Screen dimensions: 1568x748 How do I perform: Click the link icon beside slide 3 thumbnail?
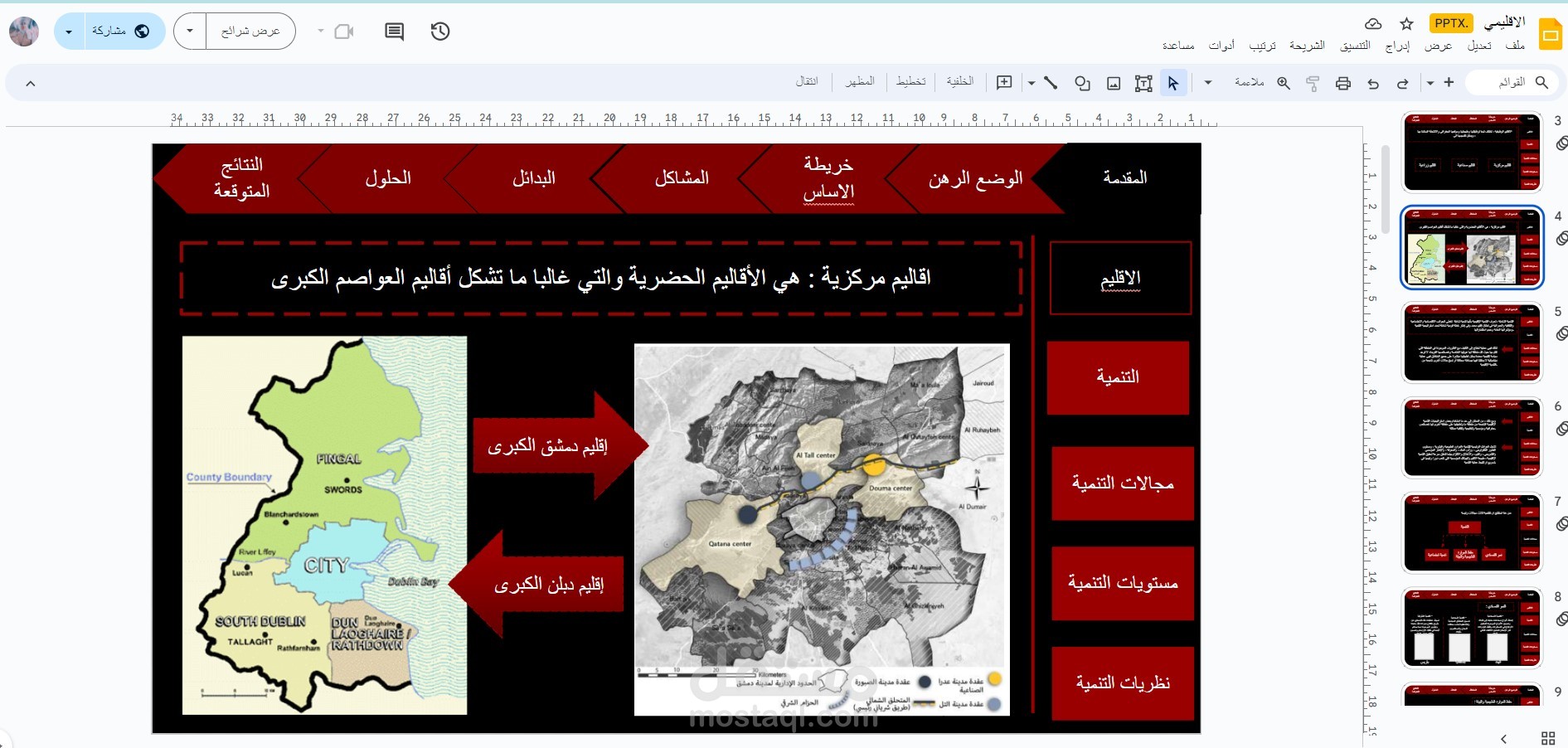1562,143
